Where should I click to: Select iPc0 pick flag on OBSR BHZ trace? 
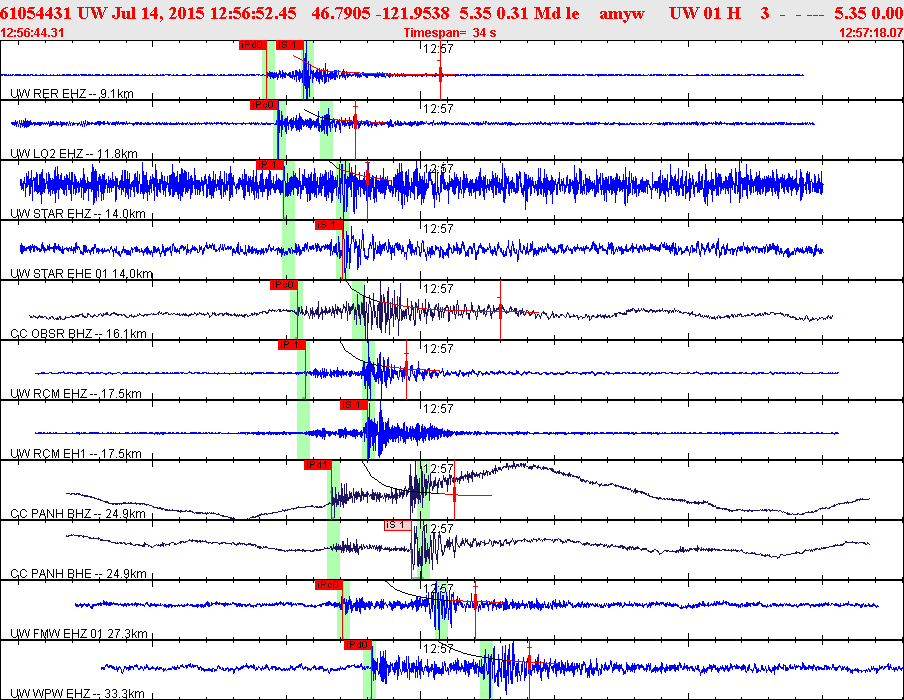point(283,285)
